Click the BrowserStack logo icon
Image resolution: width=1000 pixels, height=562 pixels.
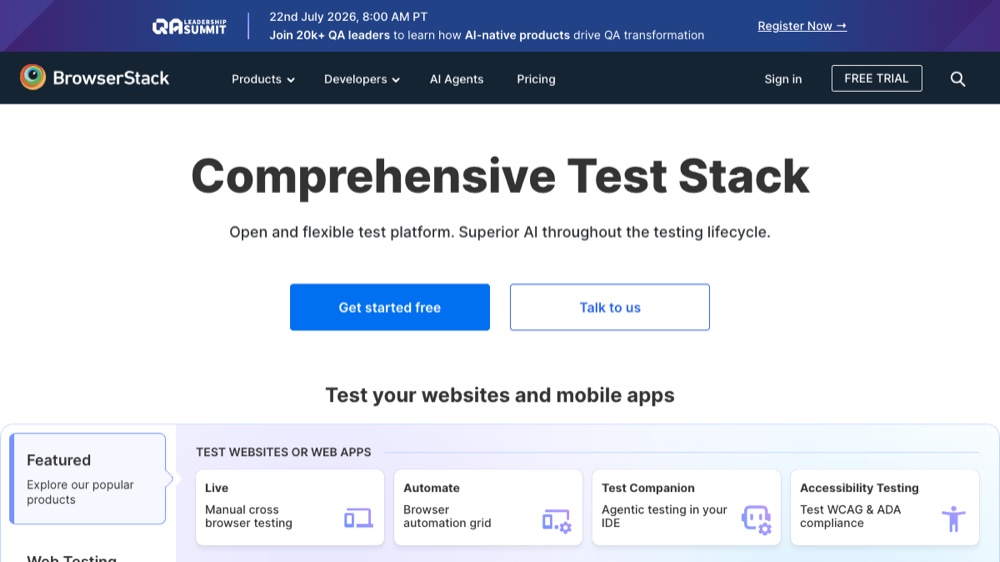pos(33,78)
